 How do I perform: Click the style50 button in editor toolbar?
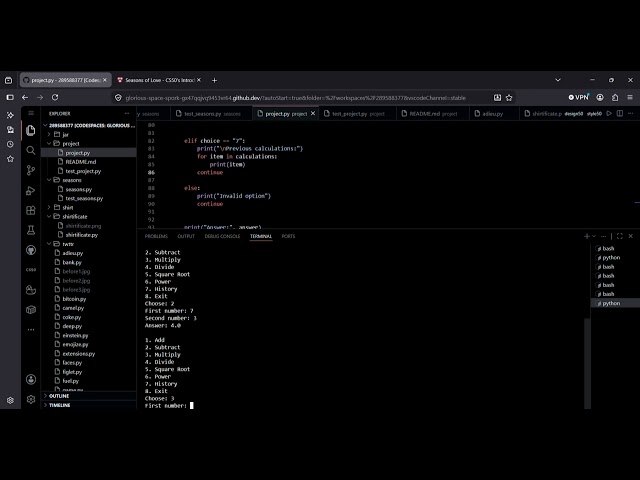tap(594, 113)
